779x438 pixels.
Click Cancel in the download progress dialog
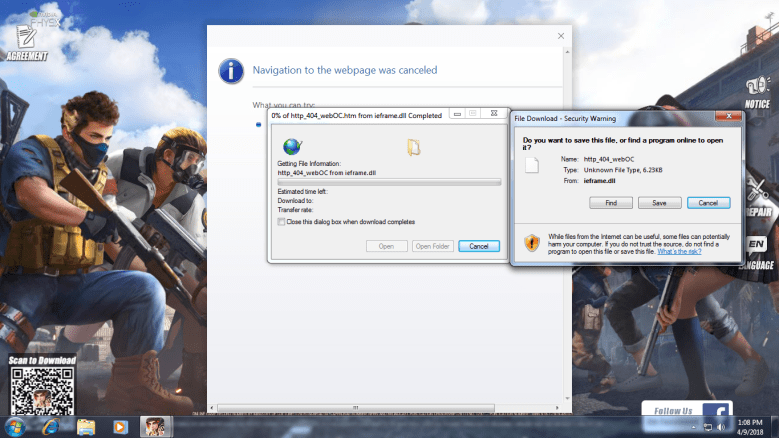pos(479,246)
